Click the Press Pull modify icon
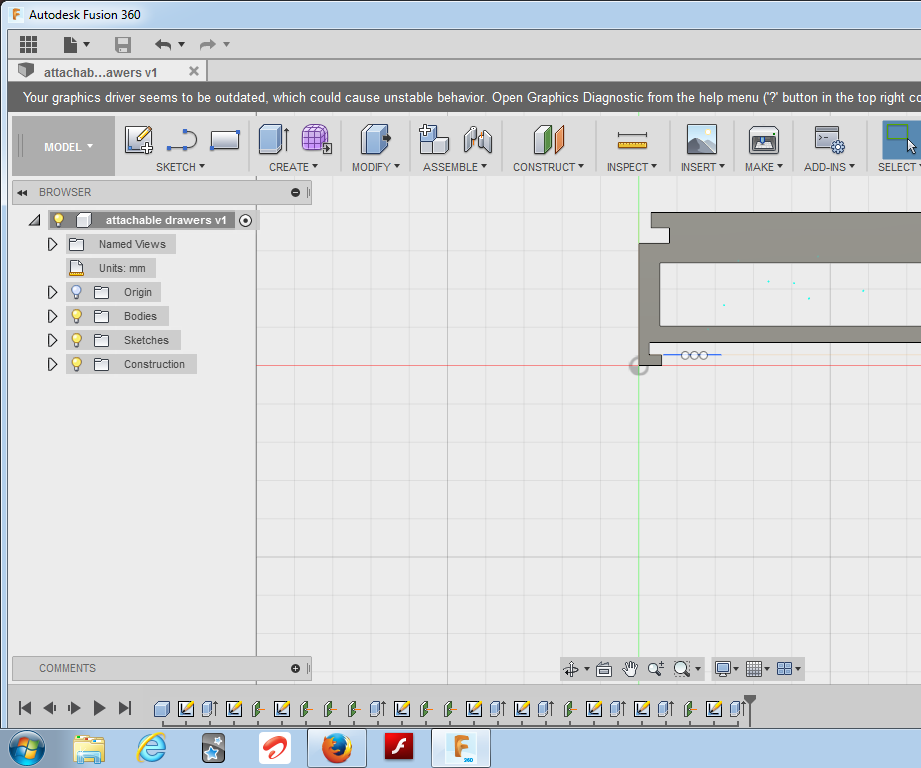The image size is (921, 768). pyautogui.click(x=375, y=139)
